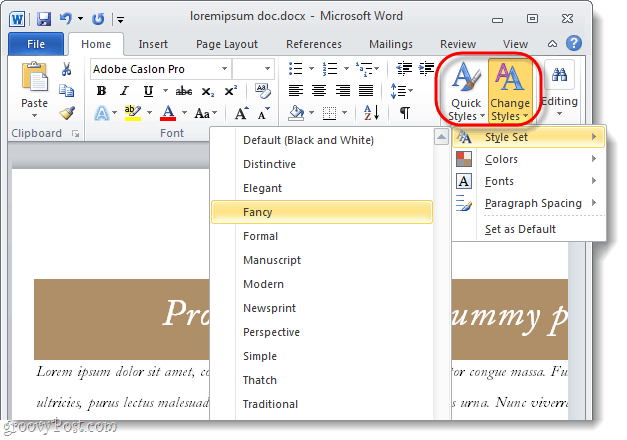Viewport: 627px width, 440px height.
Task: Click Show/Hide paragraph marks icon
Action: pyautogui.click(x=405, y=113)
